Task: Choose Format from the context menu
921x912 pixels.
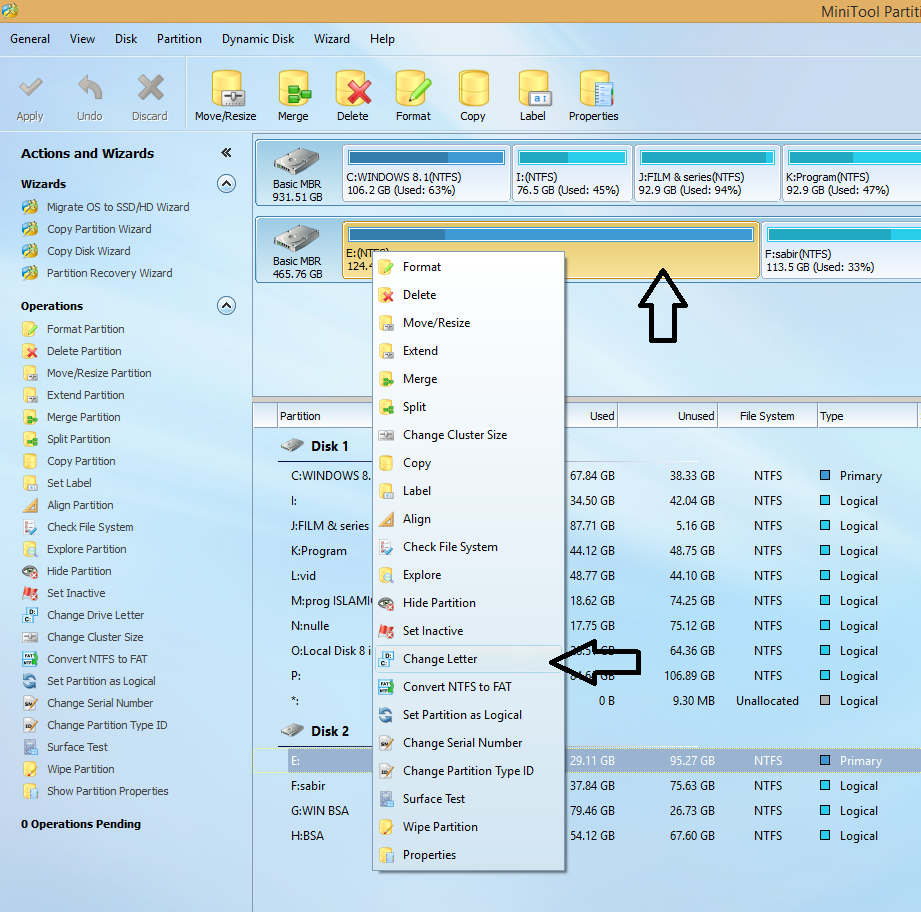Action: 469,267
